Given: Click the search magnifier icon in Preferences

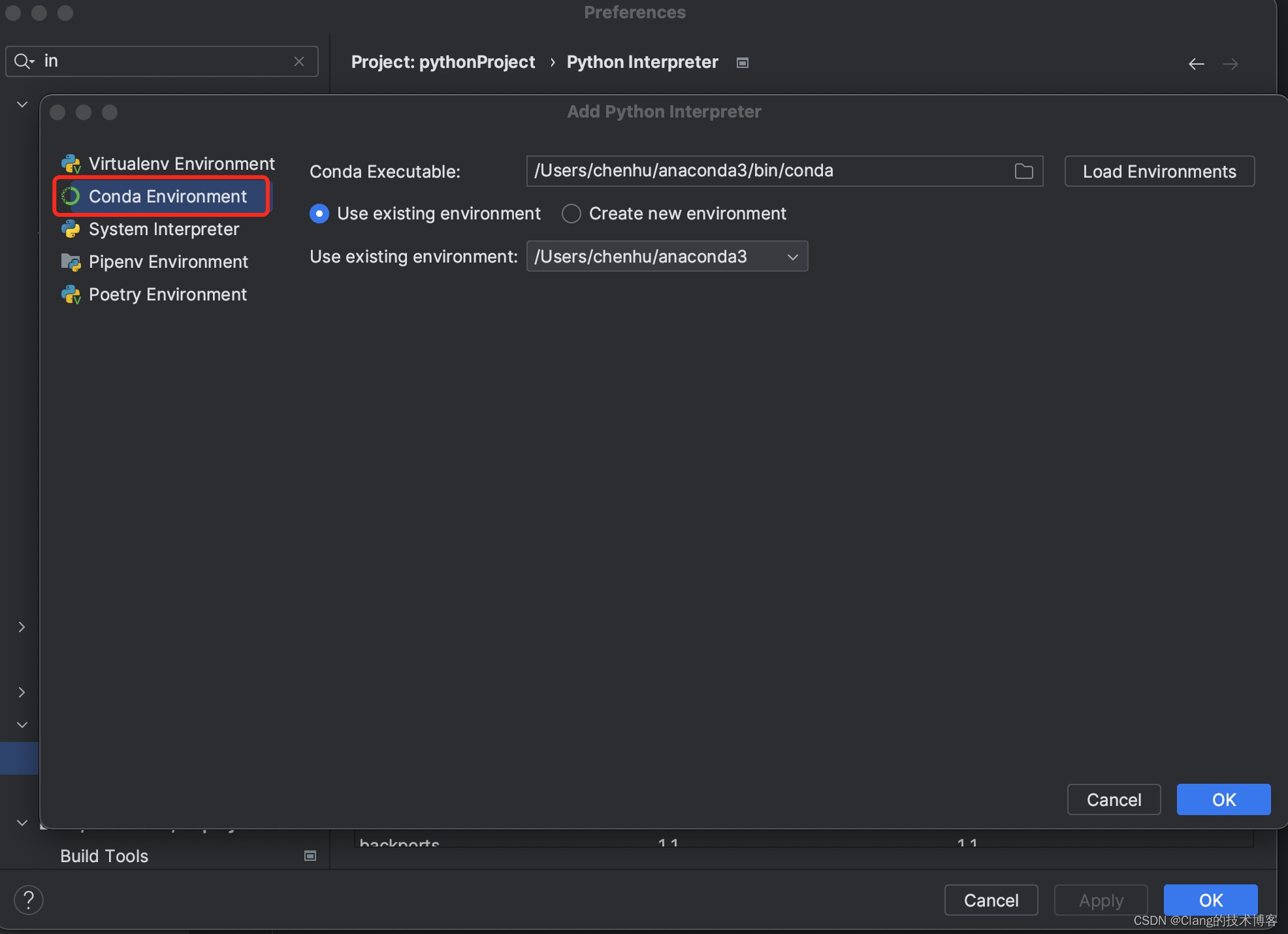Looking at the screenshot, I should click(24, 61).
